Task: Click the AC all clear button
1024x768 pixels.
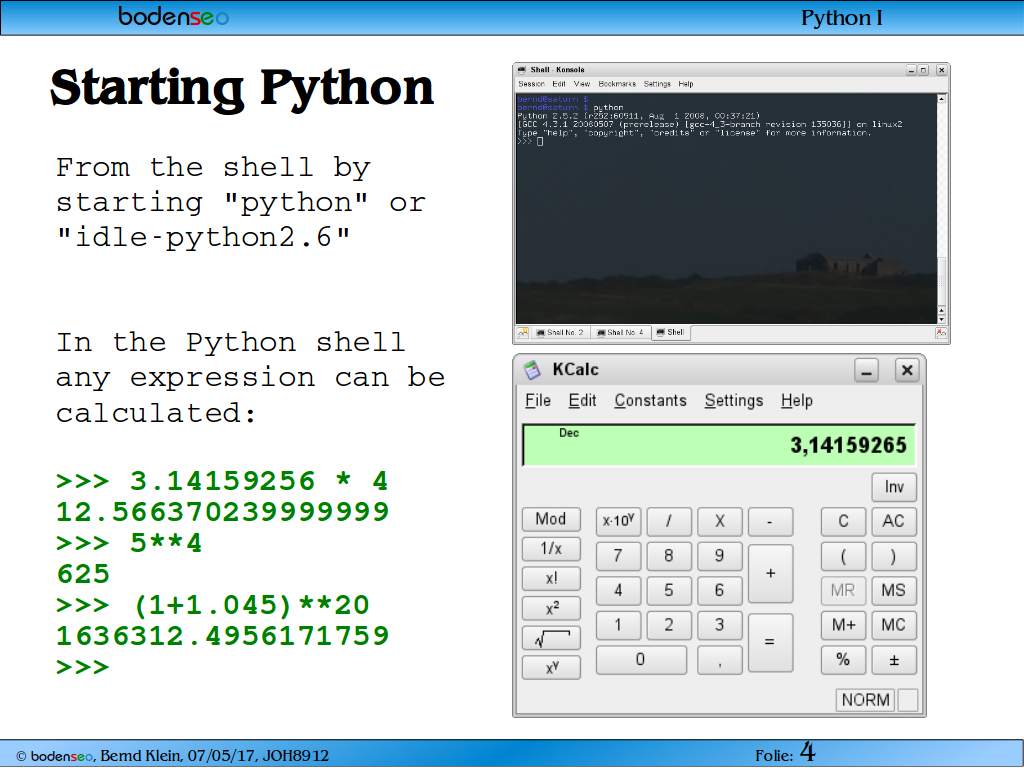Action: coord(894,521)
